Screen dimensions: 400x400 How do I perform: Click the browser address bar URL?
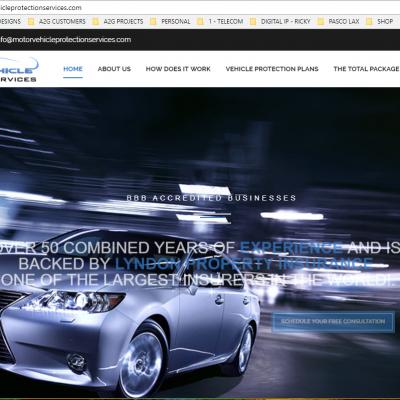coord(41,7)
